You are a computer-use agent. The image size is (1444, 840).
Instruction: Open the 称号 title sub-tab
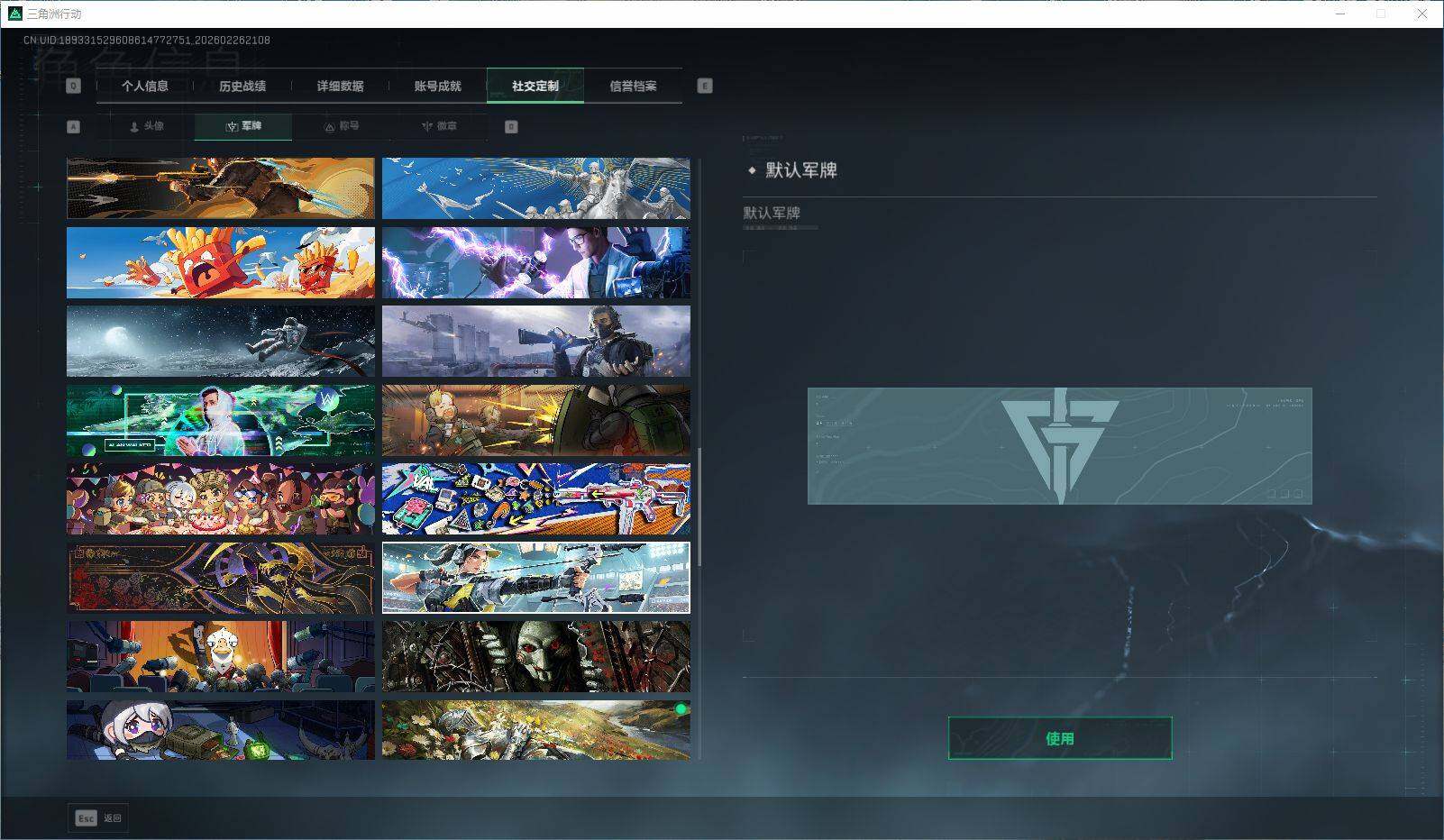point(341,126)
